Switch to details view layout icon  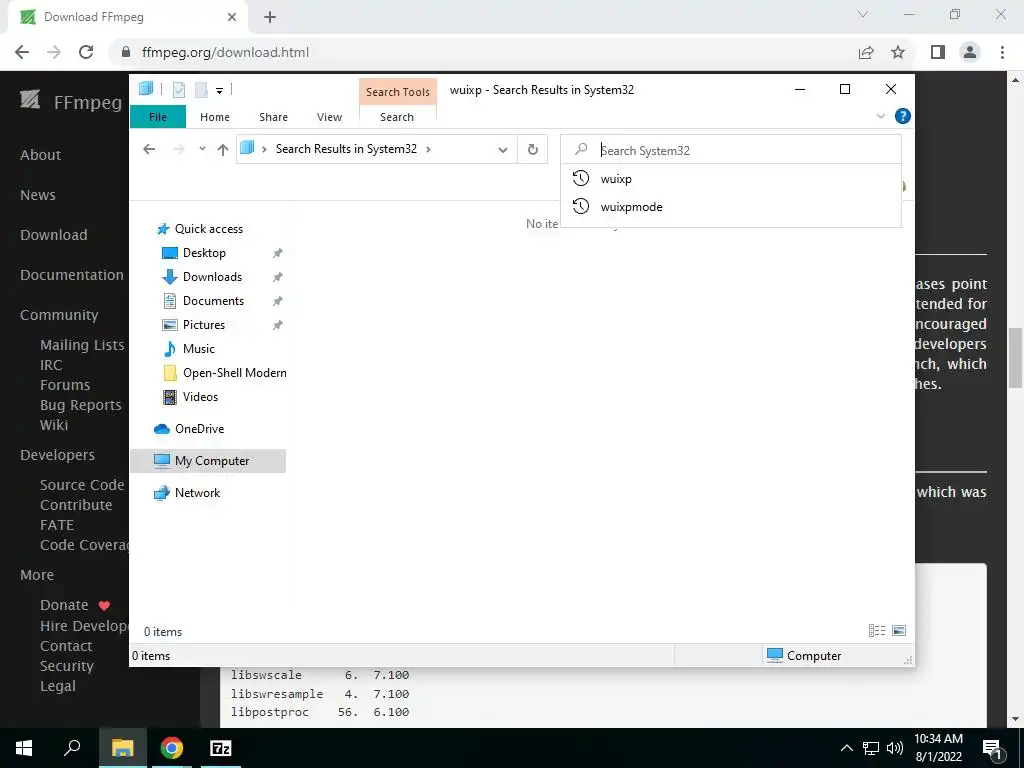pos(877,631)
